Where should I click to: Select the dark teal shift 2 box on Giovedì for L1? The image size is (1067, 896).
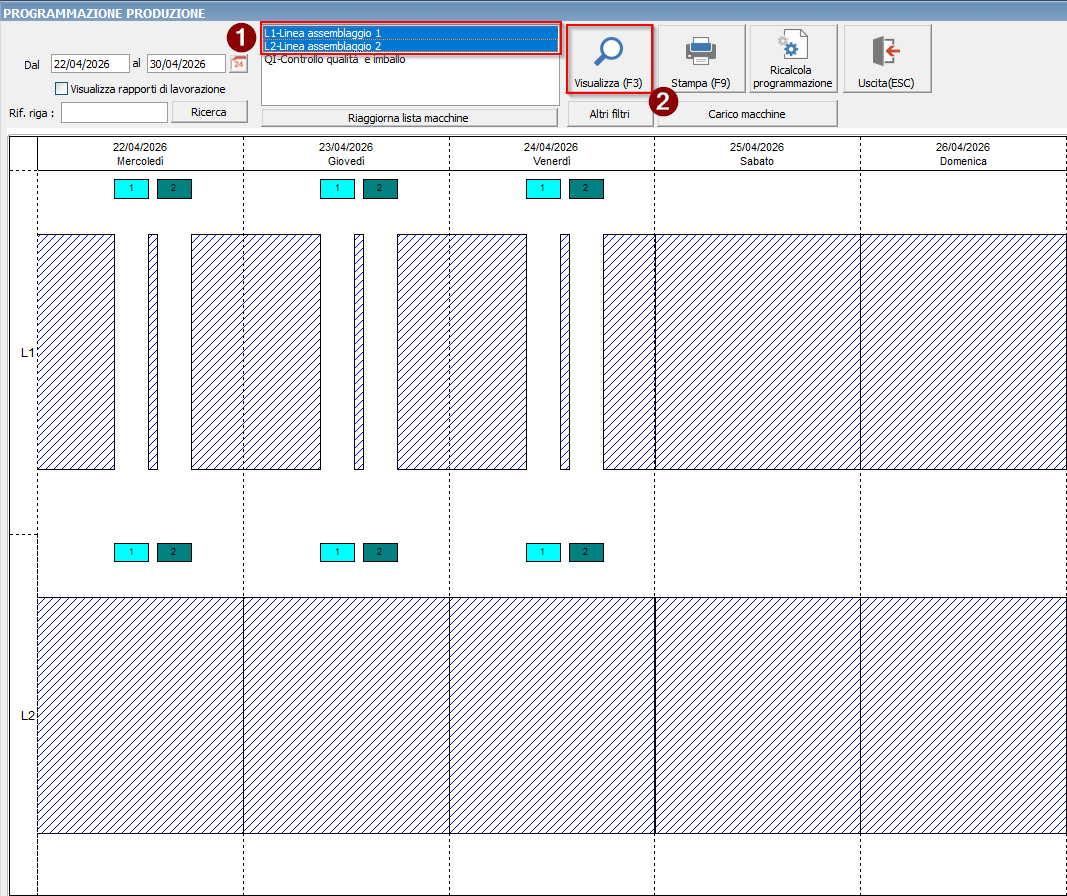[380, 188]
